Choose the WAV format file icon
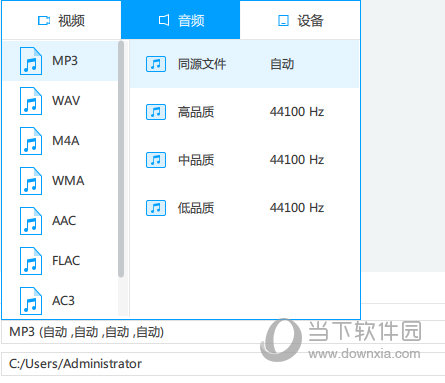The width and height of the screenshot is (445, 383). [31, 101]
